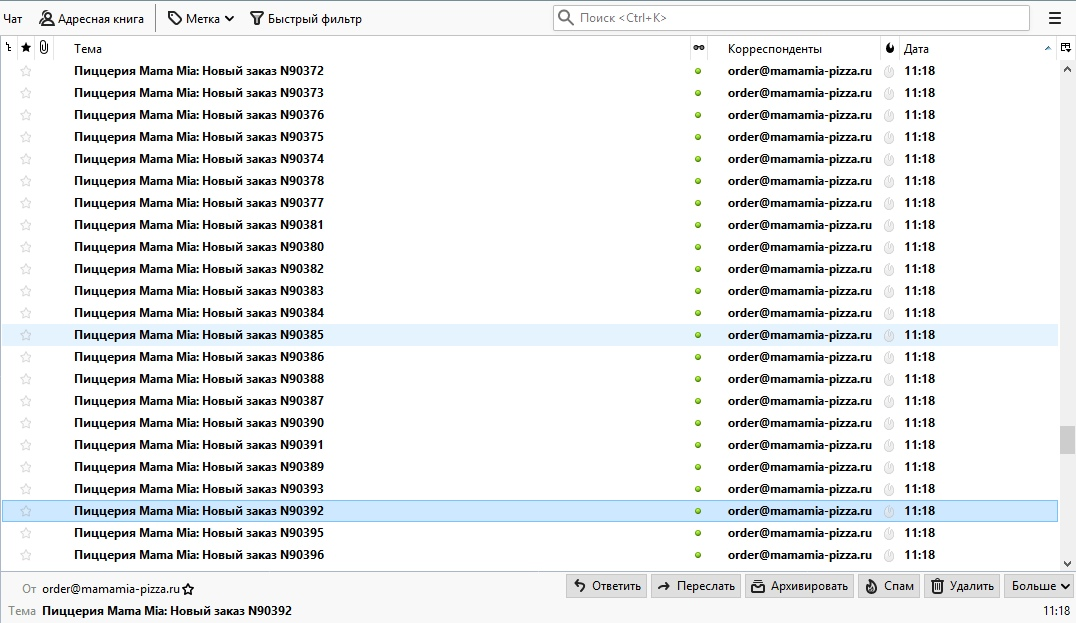The image size is (1076, 623).
Task: Mark order N90380 message as spam
Action: [x=889, y=248]
